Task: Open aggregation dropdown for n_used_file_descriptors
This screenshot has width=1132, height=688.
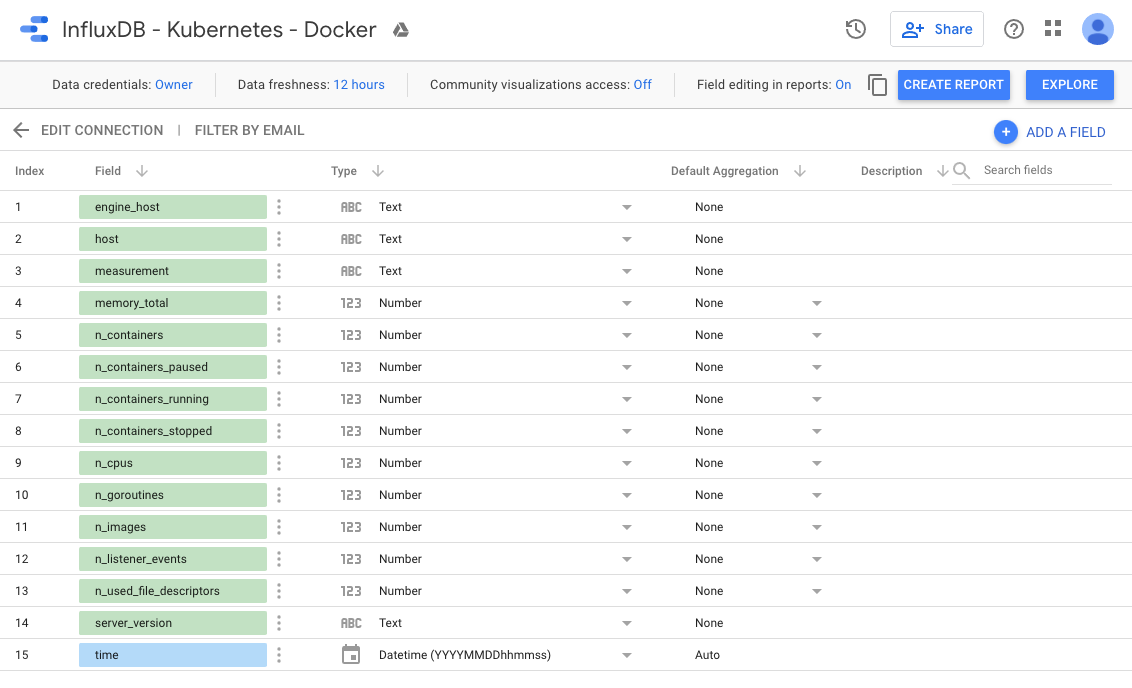Action: tap(817, 591)
